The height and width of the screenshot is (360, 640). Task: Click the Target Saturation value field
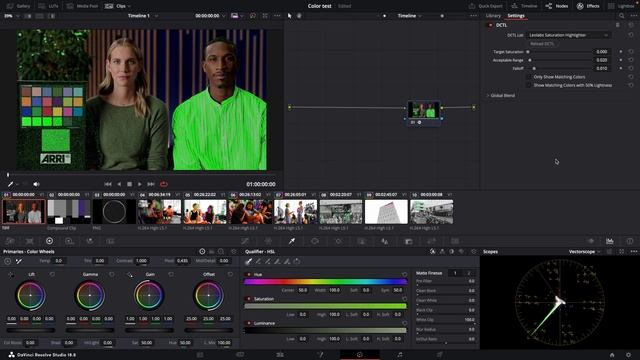(x=602, y=52)
